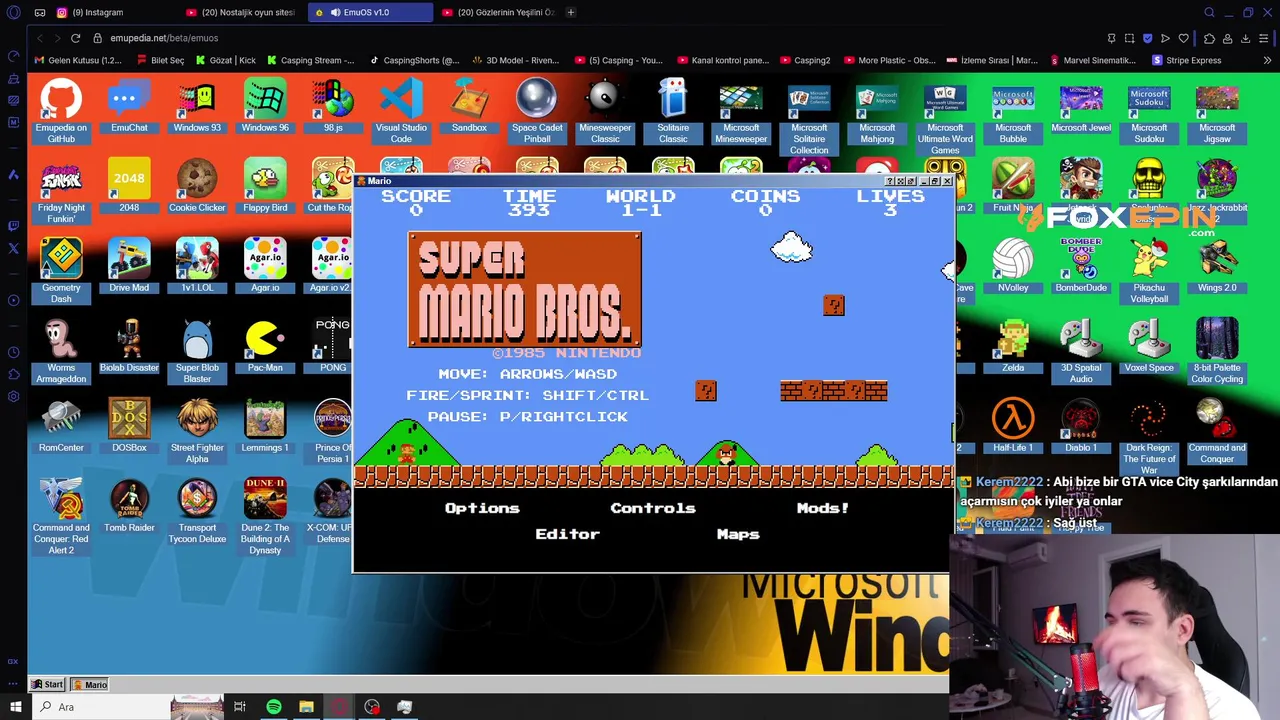
Task: Launch Microsoft Mahjong icon
Action: coord(877,111)
